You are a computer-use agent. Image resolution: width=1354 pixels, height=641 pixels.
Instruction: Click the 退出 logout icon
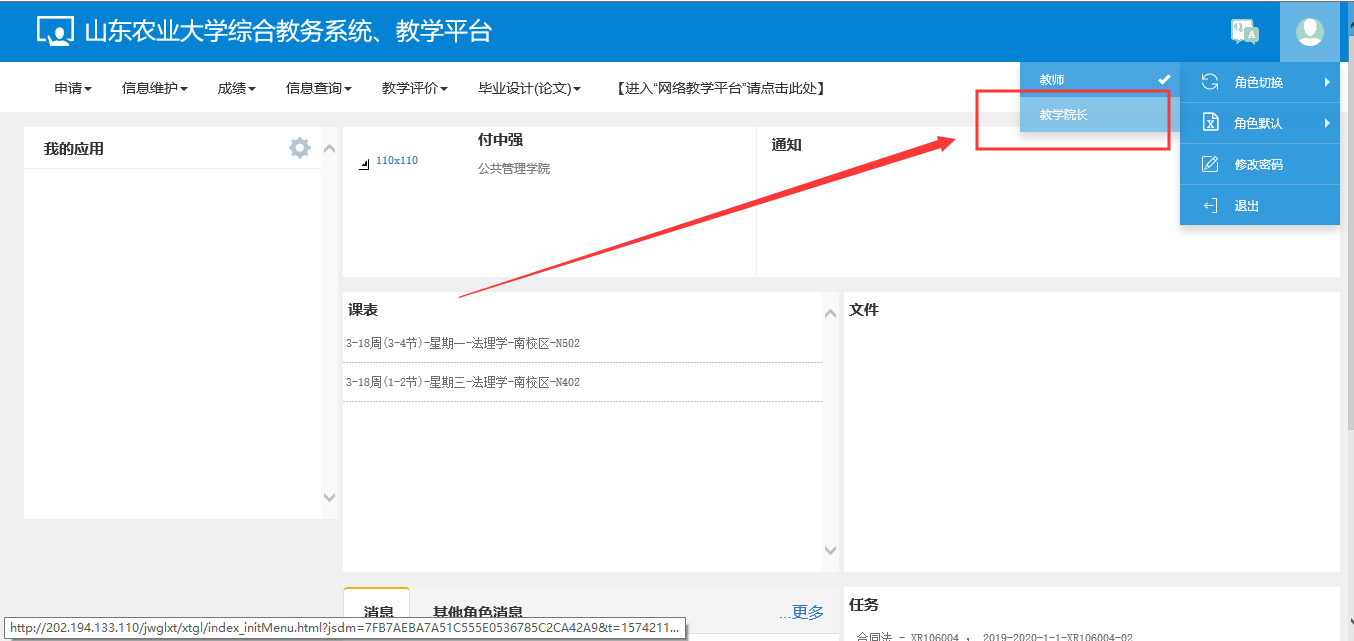tap(1210, 206)
